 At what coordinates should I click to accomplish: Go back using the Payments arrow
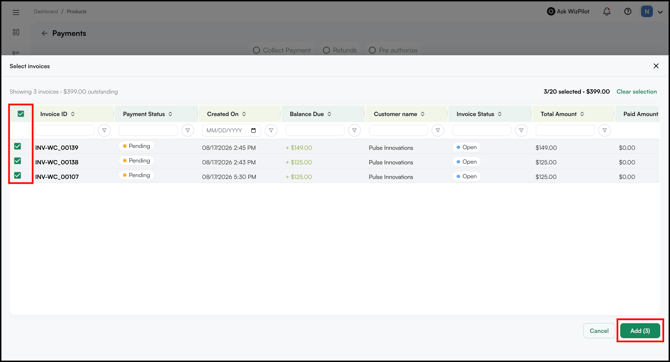coord(44,33)
